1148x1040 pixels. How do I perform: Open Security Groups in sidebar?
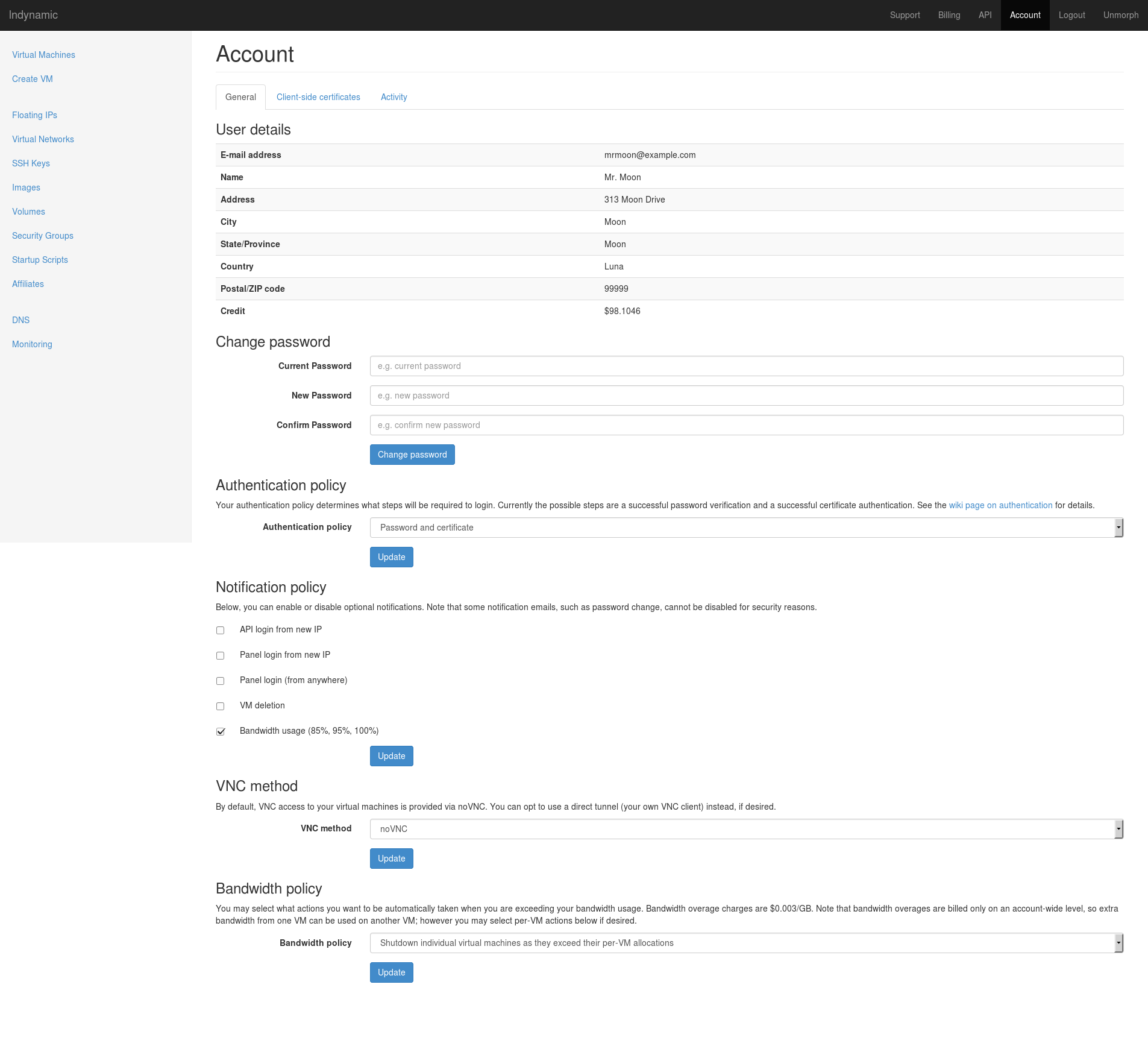point(43,236)
